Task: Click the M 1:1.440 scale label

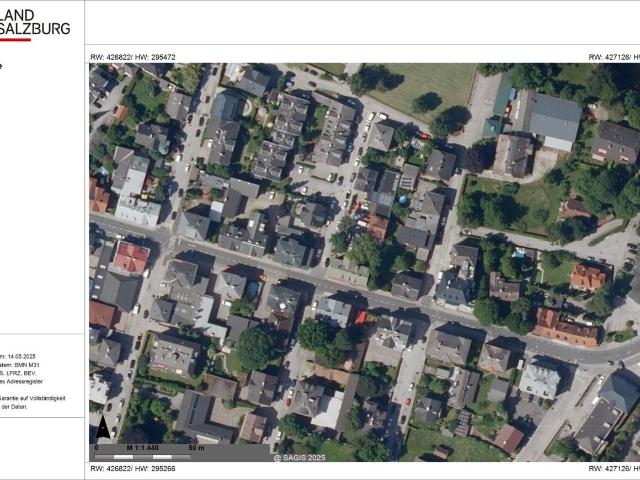Action: coord(142,448)
